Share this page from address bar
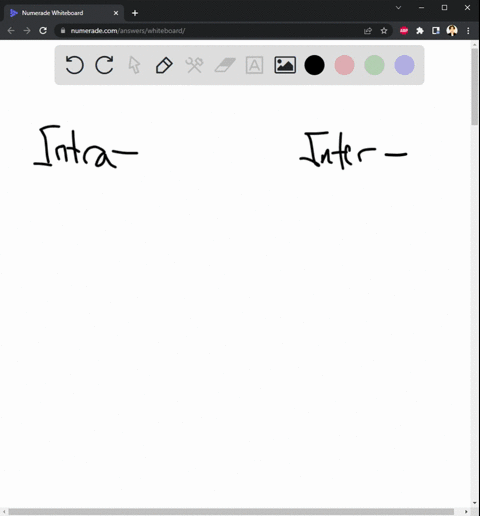This screenshot has width=480, height=516. pyautogui.click(x=368, y=31)
